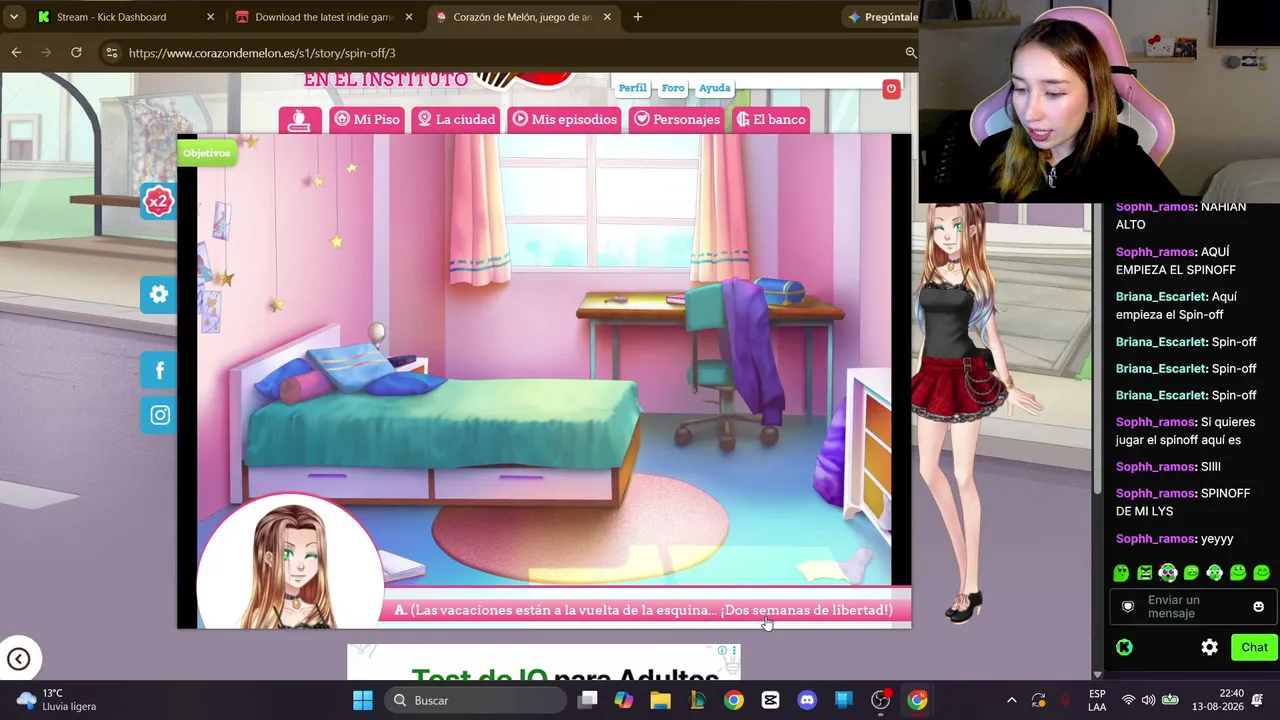Insert the pink-eyed headphones green emote

pos(1168,573)
